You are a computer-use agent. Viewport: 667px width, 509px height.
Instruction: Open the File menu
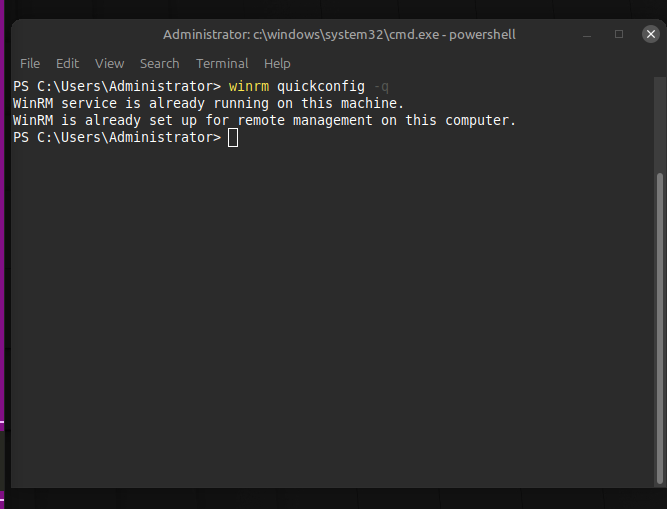pyautogui.click(x=30, y=63)
